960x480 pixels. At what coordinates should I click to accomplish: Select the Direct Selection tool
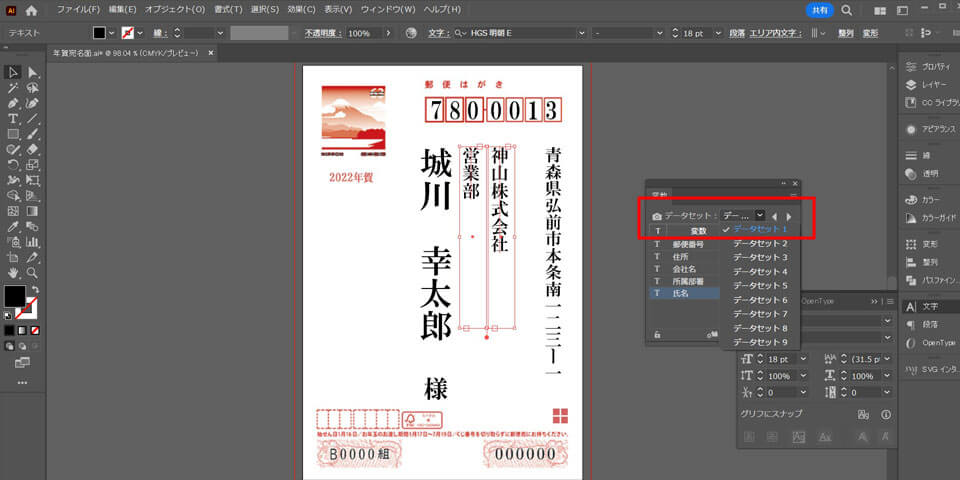[33, 72]
